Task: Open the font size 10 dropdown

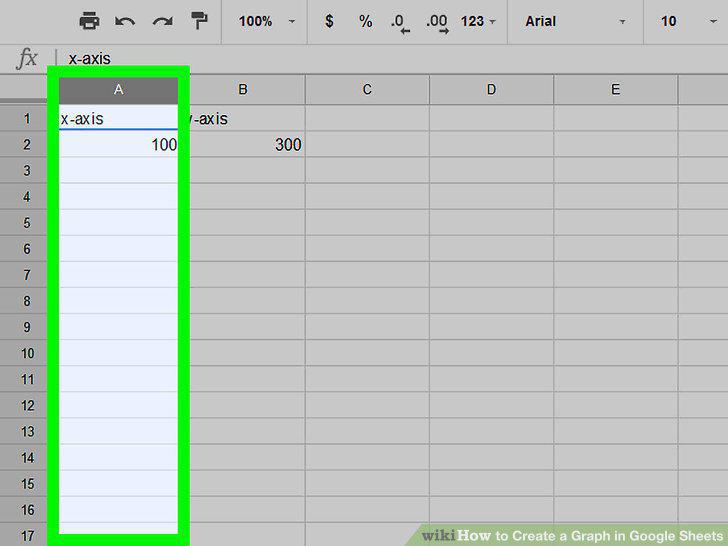Action: [689, 21]
